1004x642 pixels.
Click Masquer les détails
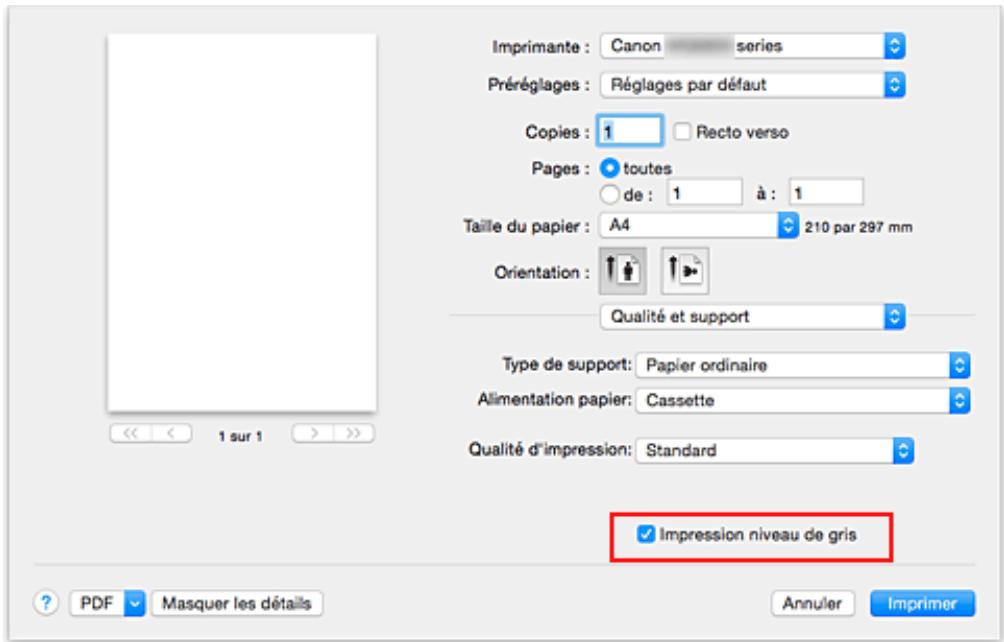tap(237, 603)
